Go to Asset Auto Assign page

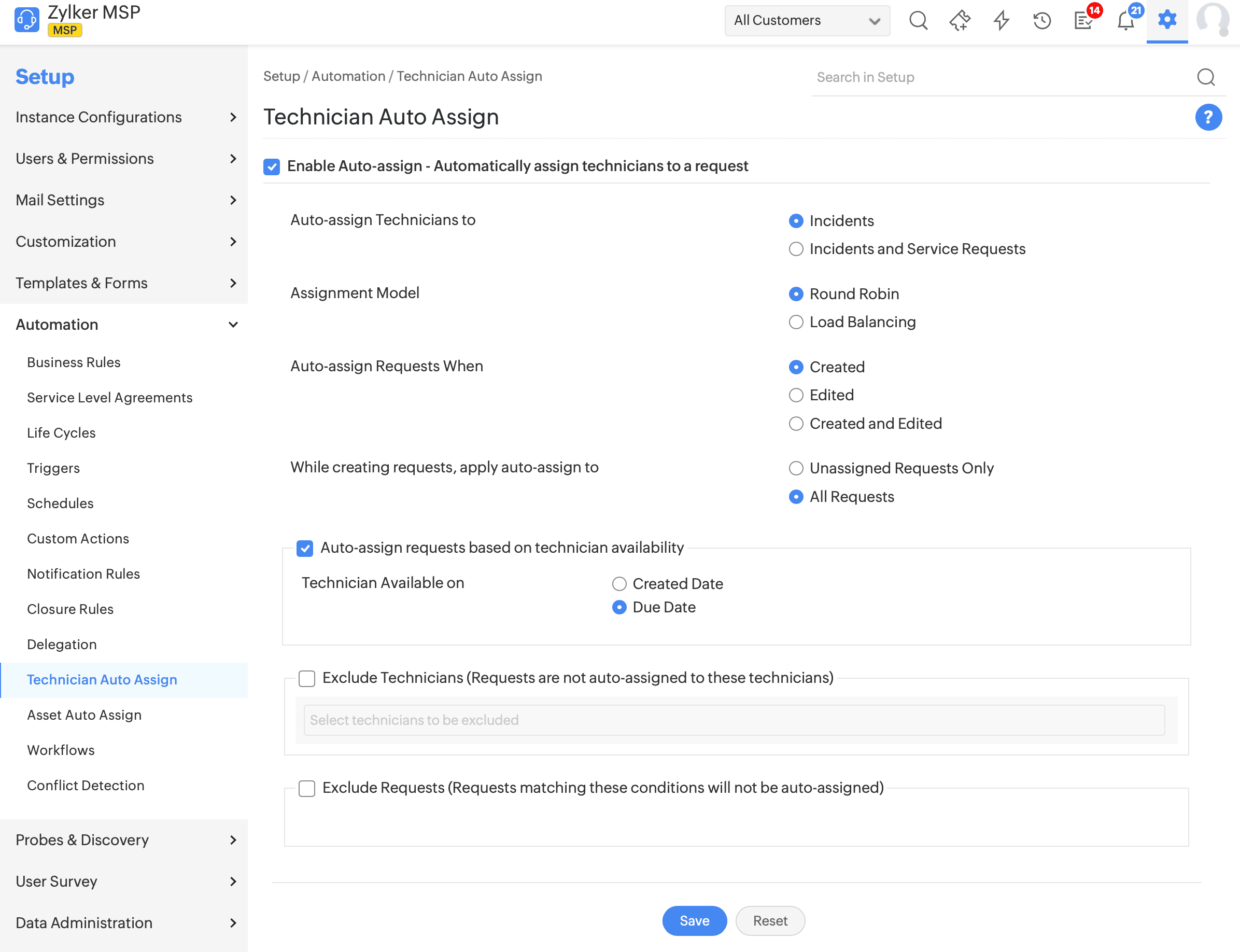[x=84, y=715]
